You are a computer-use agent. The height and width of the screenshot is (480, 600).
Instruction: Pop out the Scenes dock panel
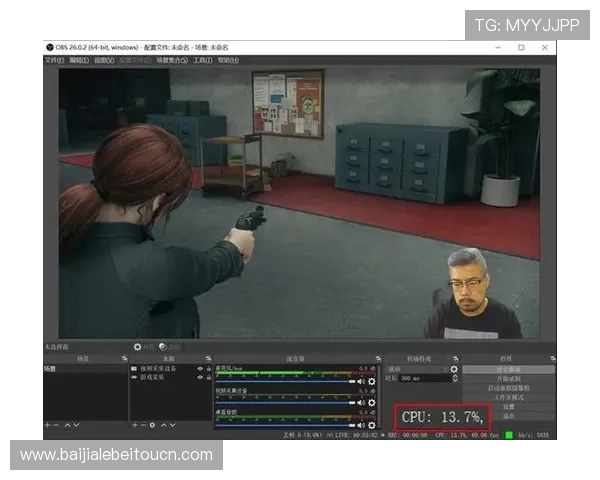(122, 358)
